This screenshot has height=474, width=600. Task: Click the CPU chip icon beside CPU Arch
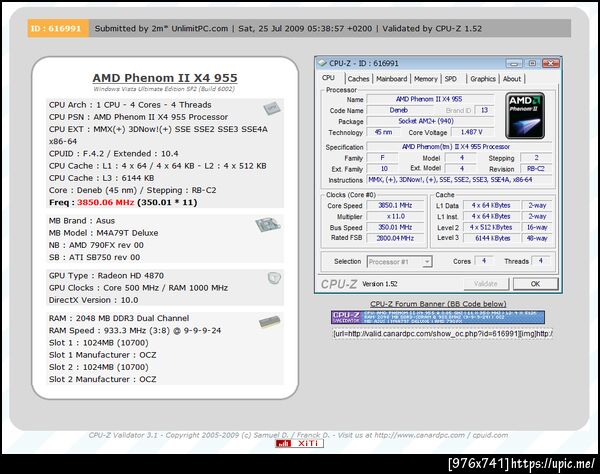pyautogui.click(x=272, y=108)
